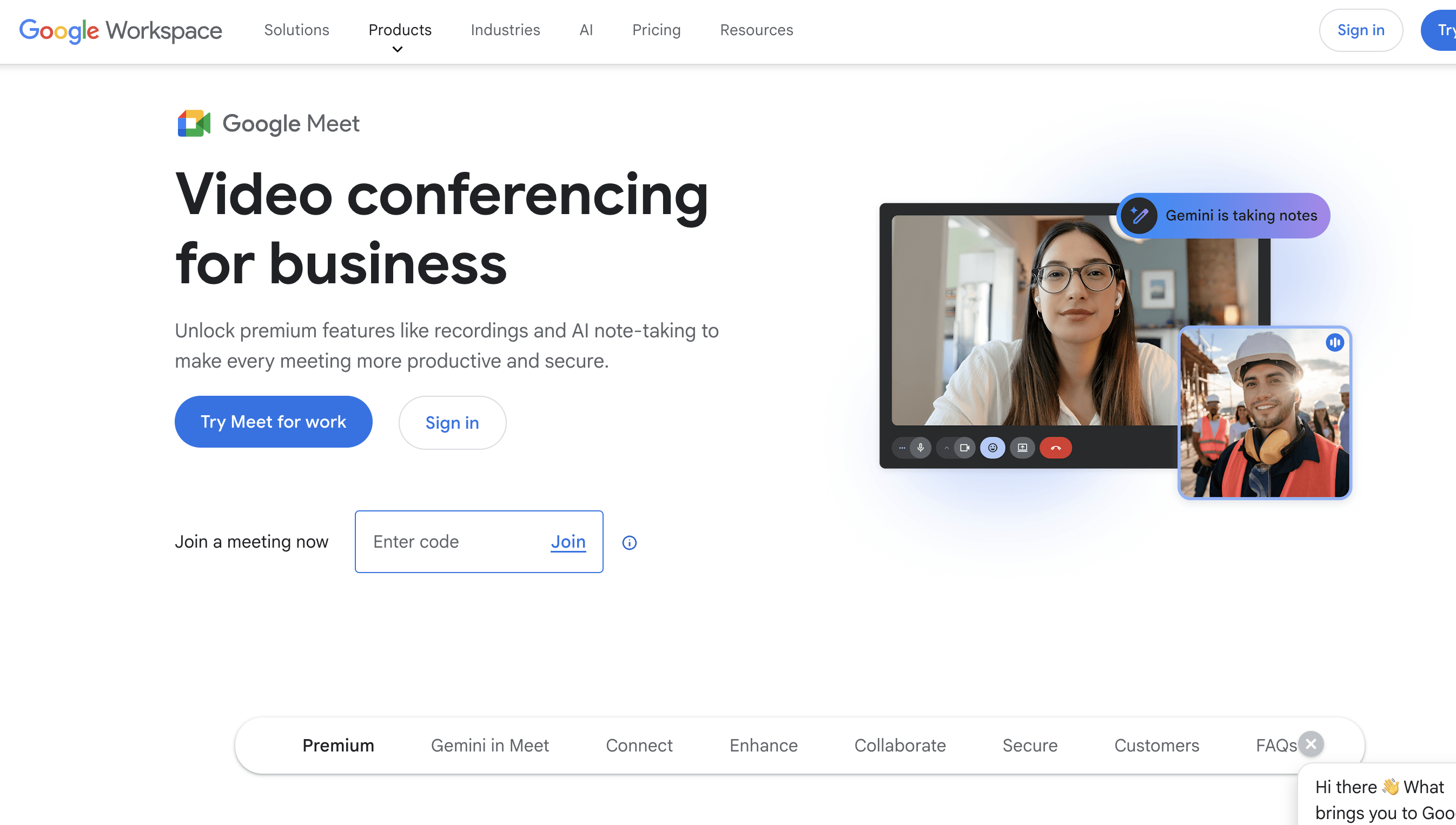Open the Solutions menu
This screenshot has height=825, width=1456.
click(x=297, y=30)
